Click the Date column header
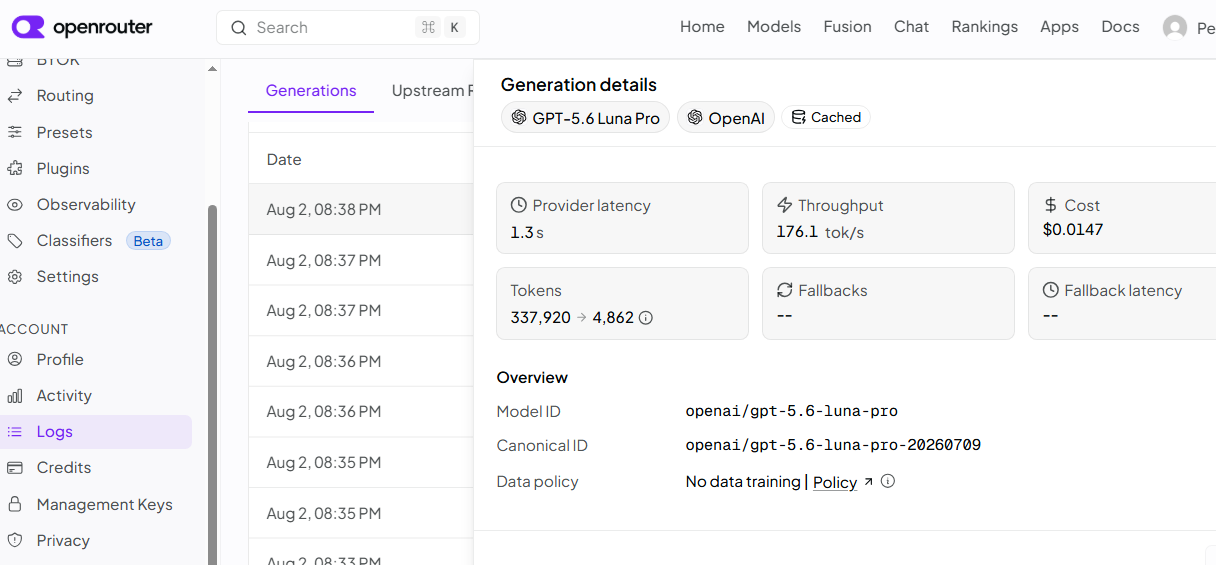Viewport: 1216px width, 565px height. click(x=284, y=159)
